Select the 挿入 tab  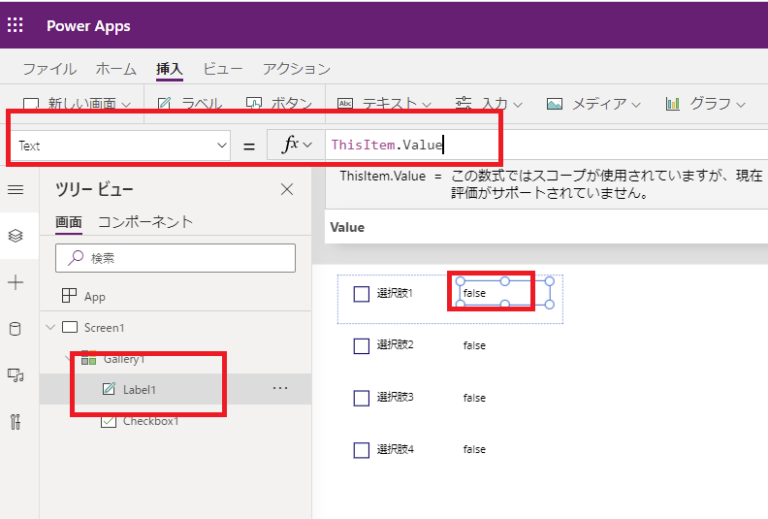coord(169,69)
